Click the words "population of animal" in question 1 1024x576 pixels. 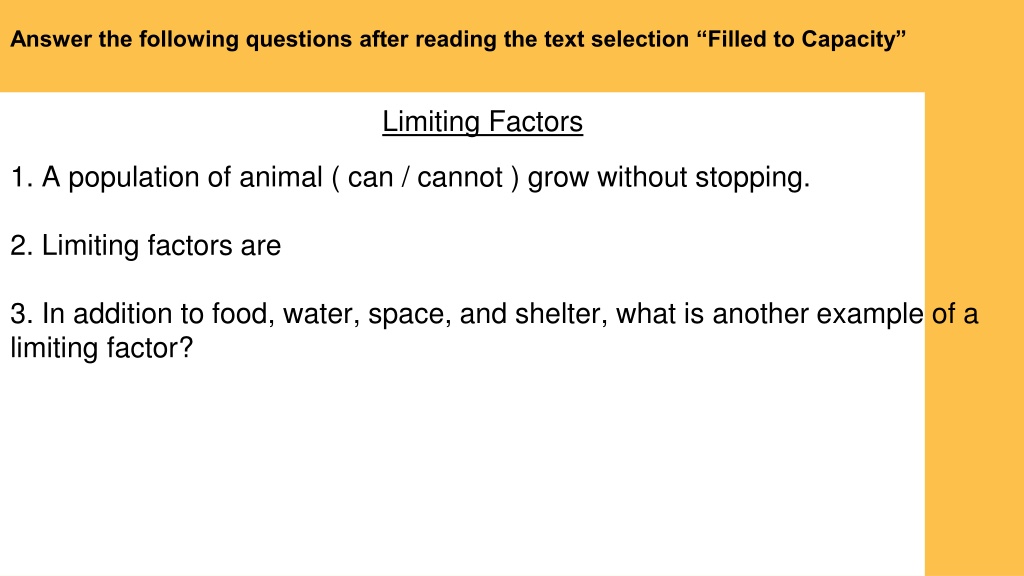click(195, 178)
